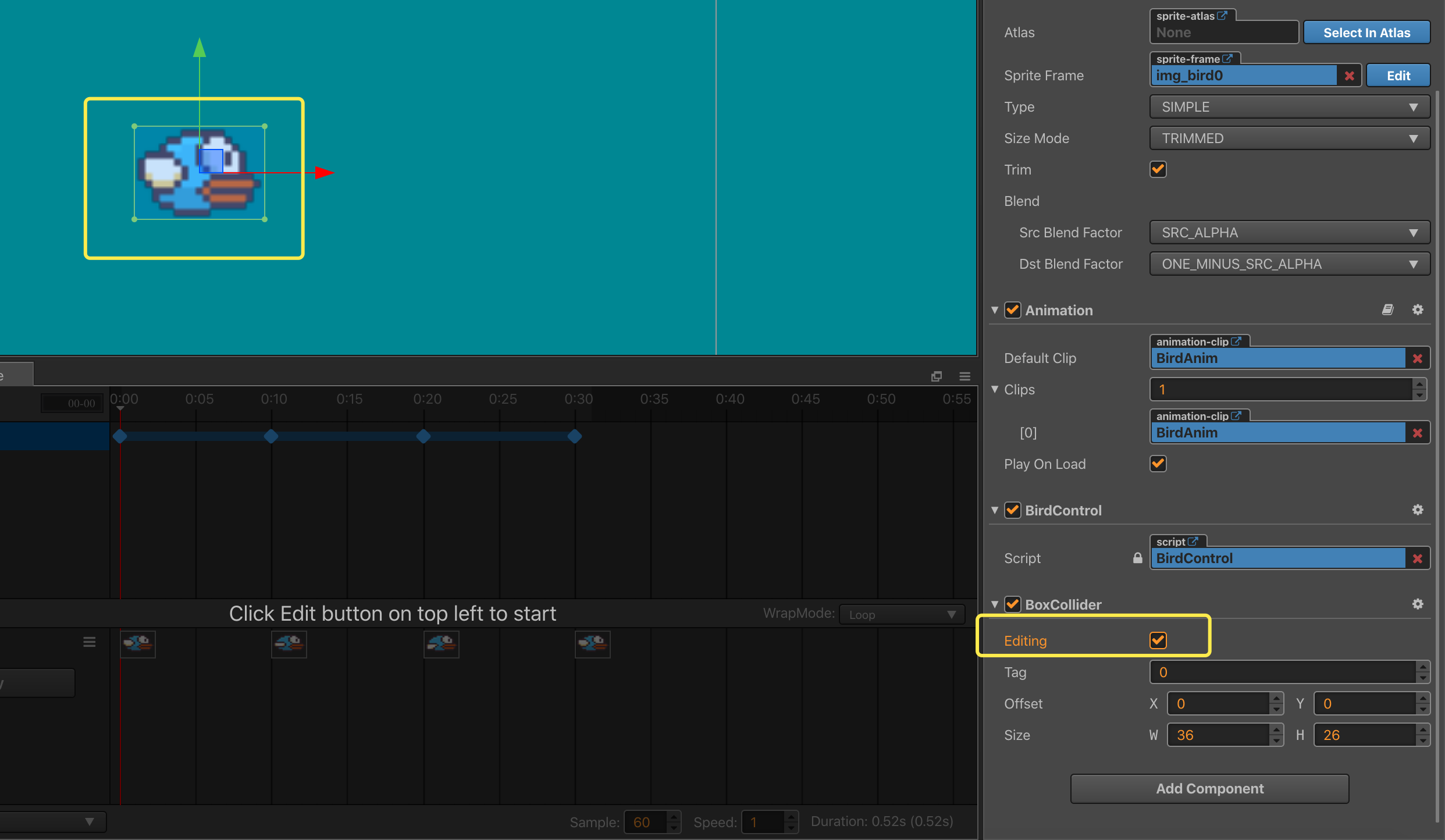Click the Clips count stepper arrows
The width and height of the screenshot is (1445, 840).
click(x=1419, y=390)
